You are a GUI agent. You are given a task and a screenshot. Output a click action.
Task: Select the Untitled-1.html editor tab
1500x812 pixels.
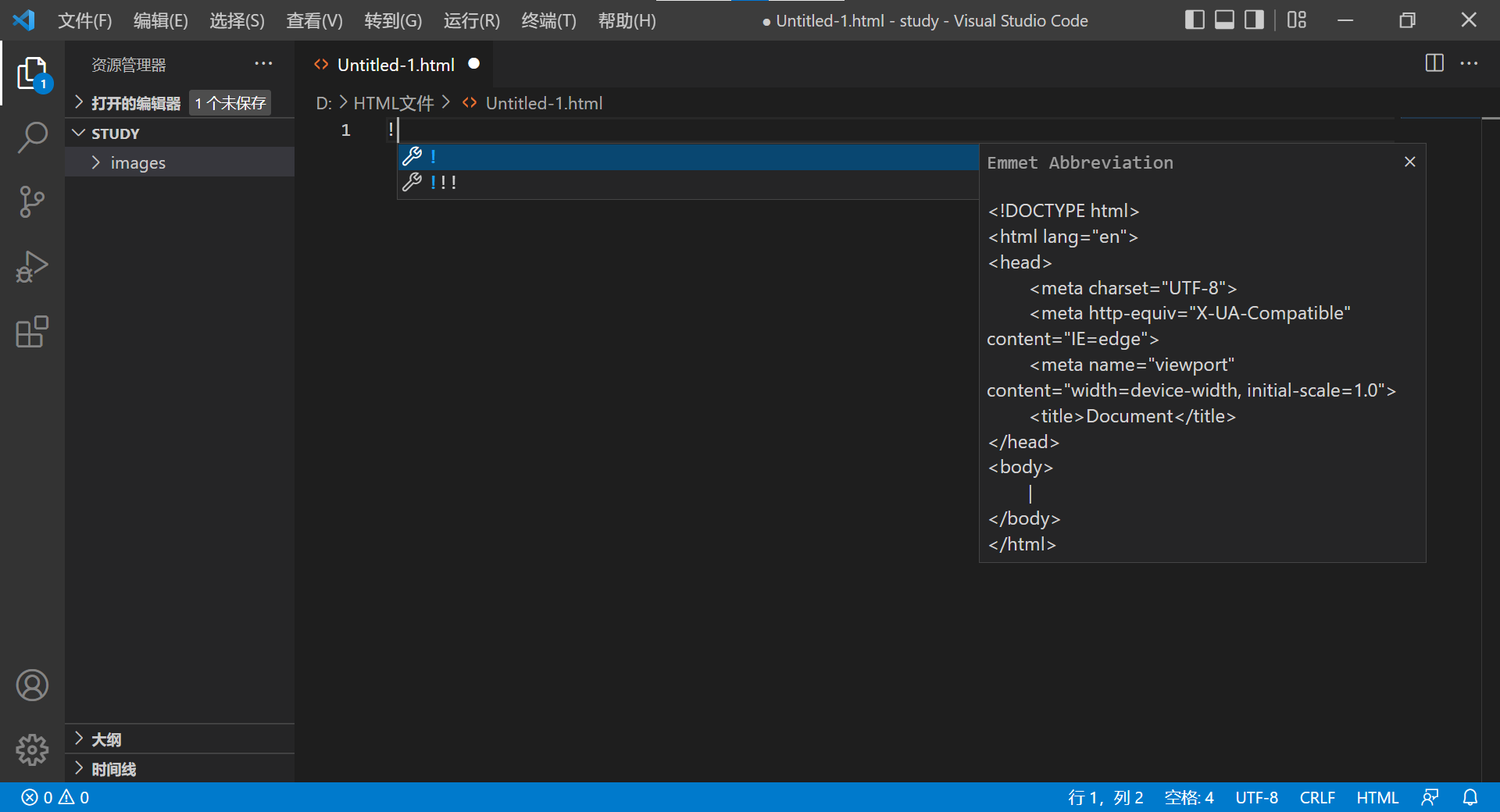coord(395,64)
